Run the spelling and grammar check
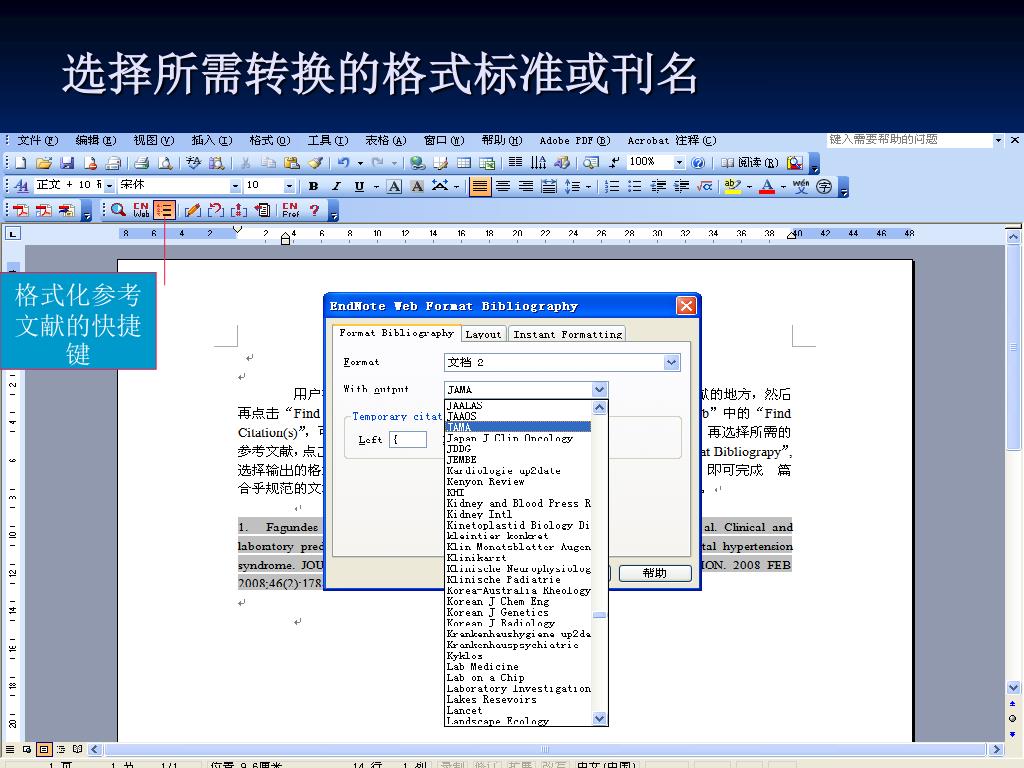The width and height of the screenshot is (1024, 768). tap(193, 163)
